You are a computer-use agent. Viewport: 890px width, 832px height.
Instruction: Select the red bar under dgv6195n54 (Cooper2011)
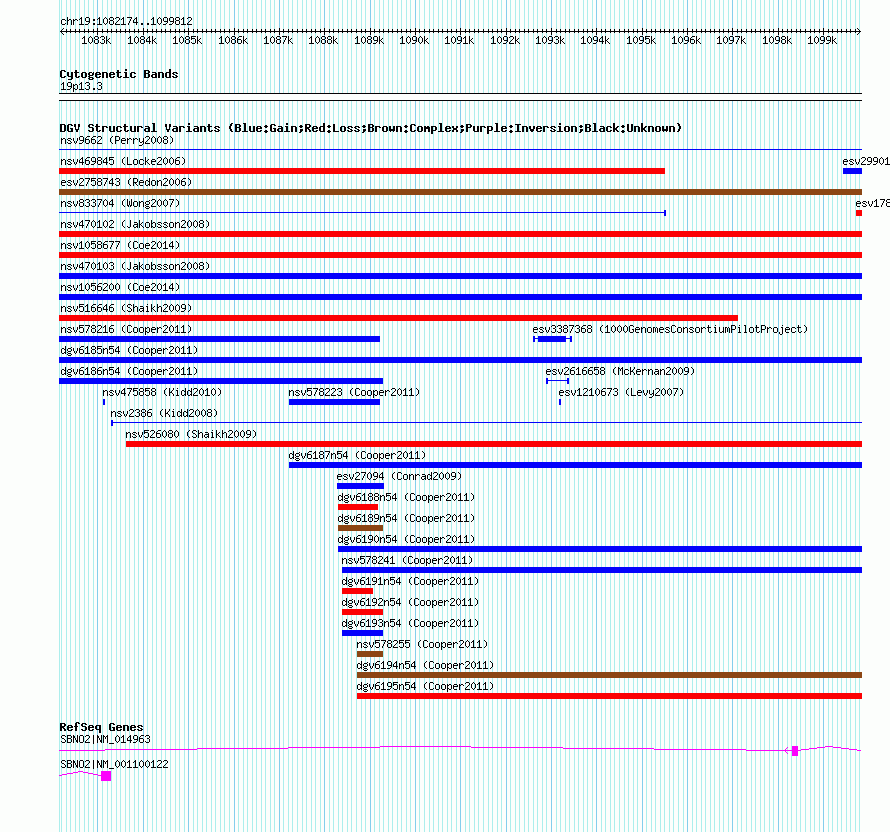[x=610, y=696]
